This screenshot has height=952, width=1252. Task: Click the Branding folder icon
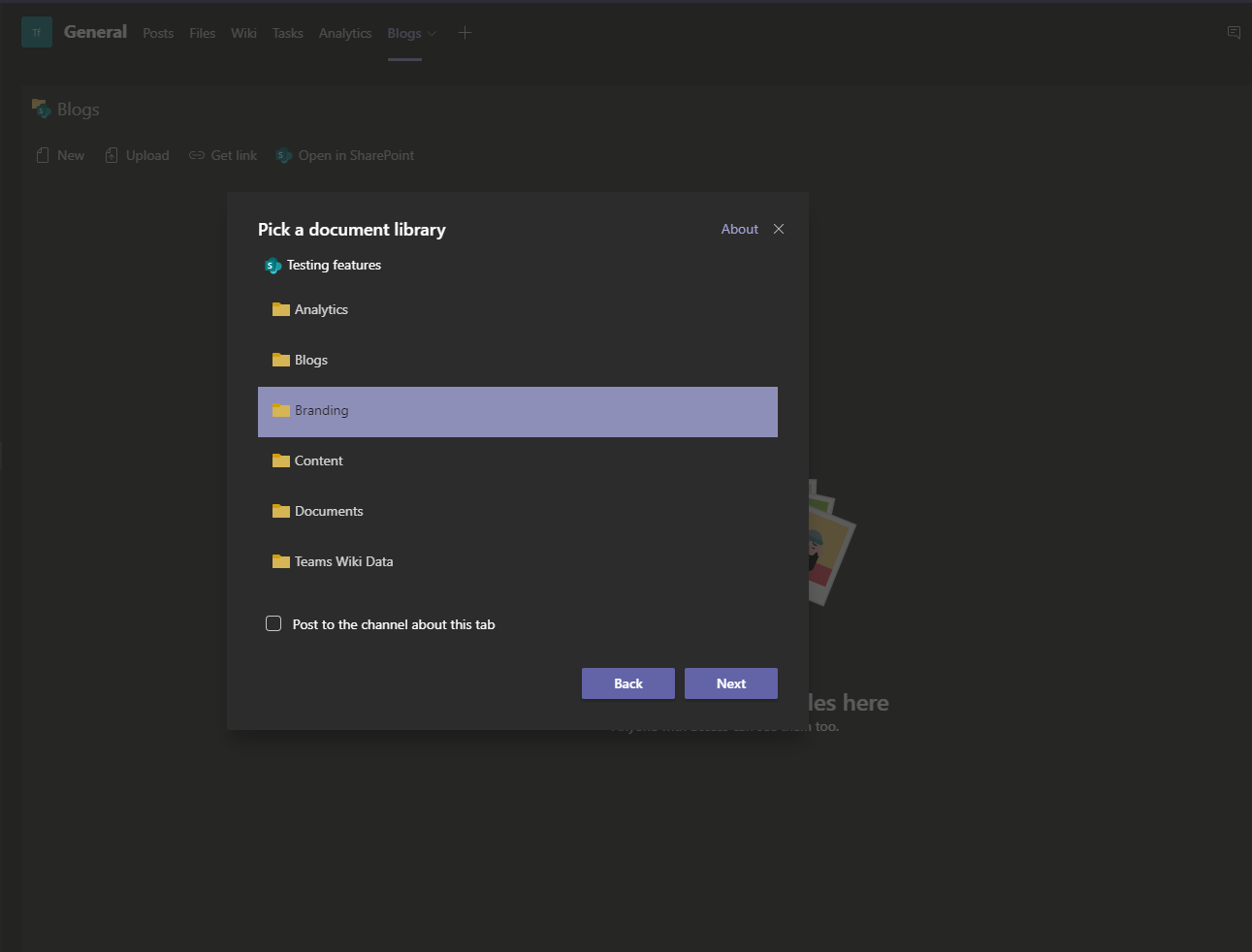tap(281, 409)
